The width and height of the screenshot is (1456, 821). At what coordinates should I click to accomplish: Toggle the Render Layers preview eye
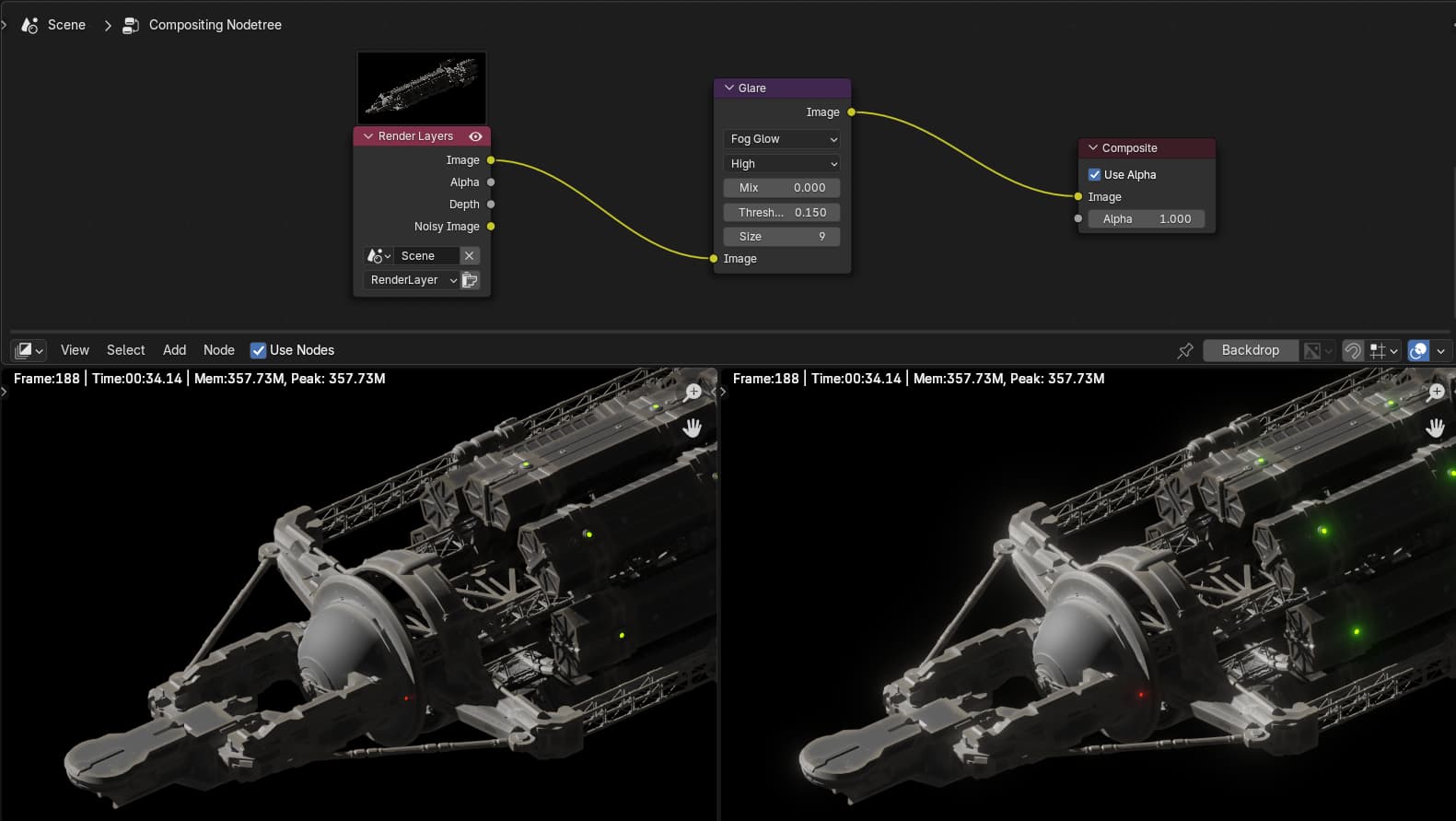475,136
